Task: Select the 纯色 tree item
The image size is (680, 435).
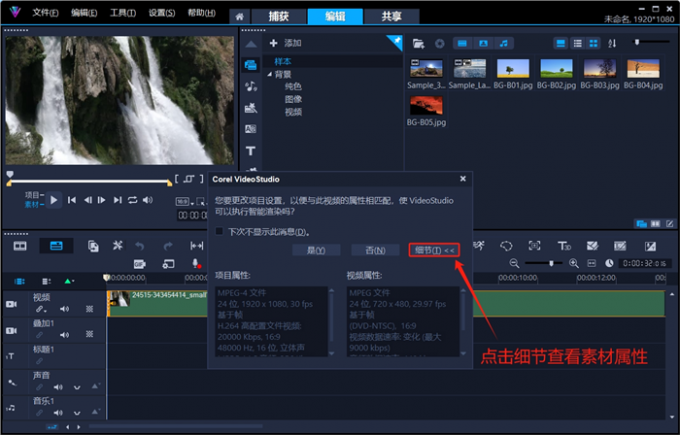Action: tap(293, 87)
